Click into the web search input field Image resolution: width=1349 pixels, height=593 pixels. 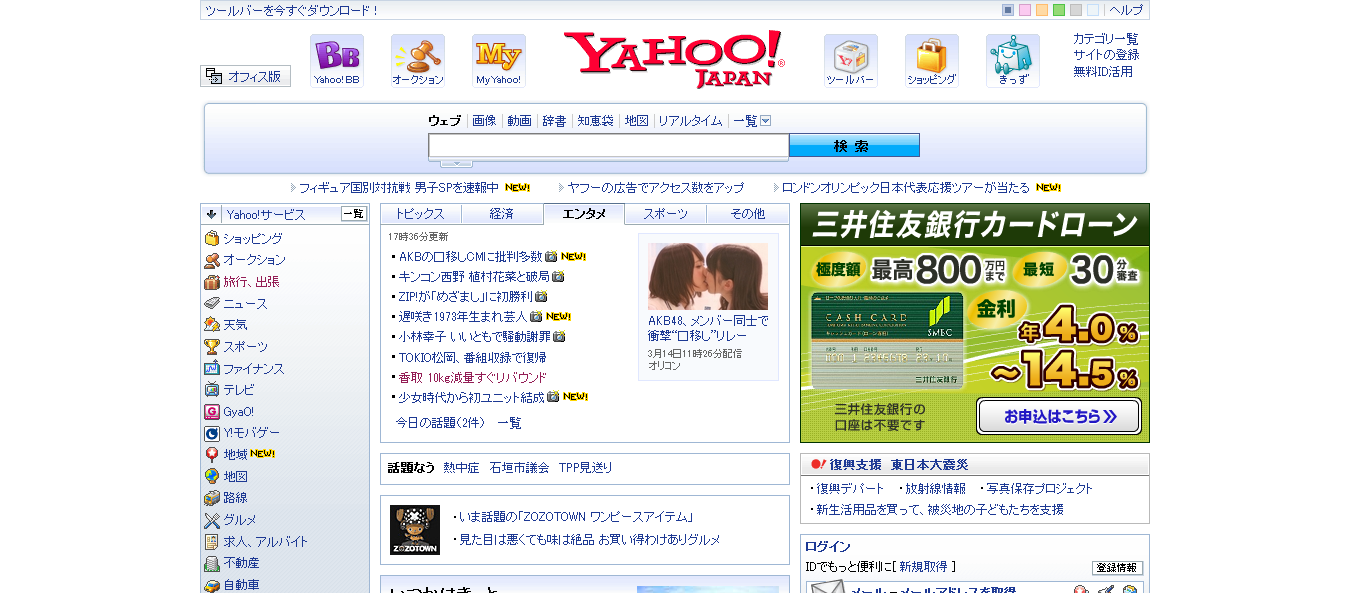[609, 146]
